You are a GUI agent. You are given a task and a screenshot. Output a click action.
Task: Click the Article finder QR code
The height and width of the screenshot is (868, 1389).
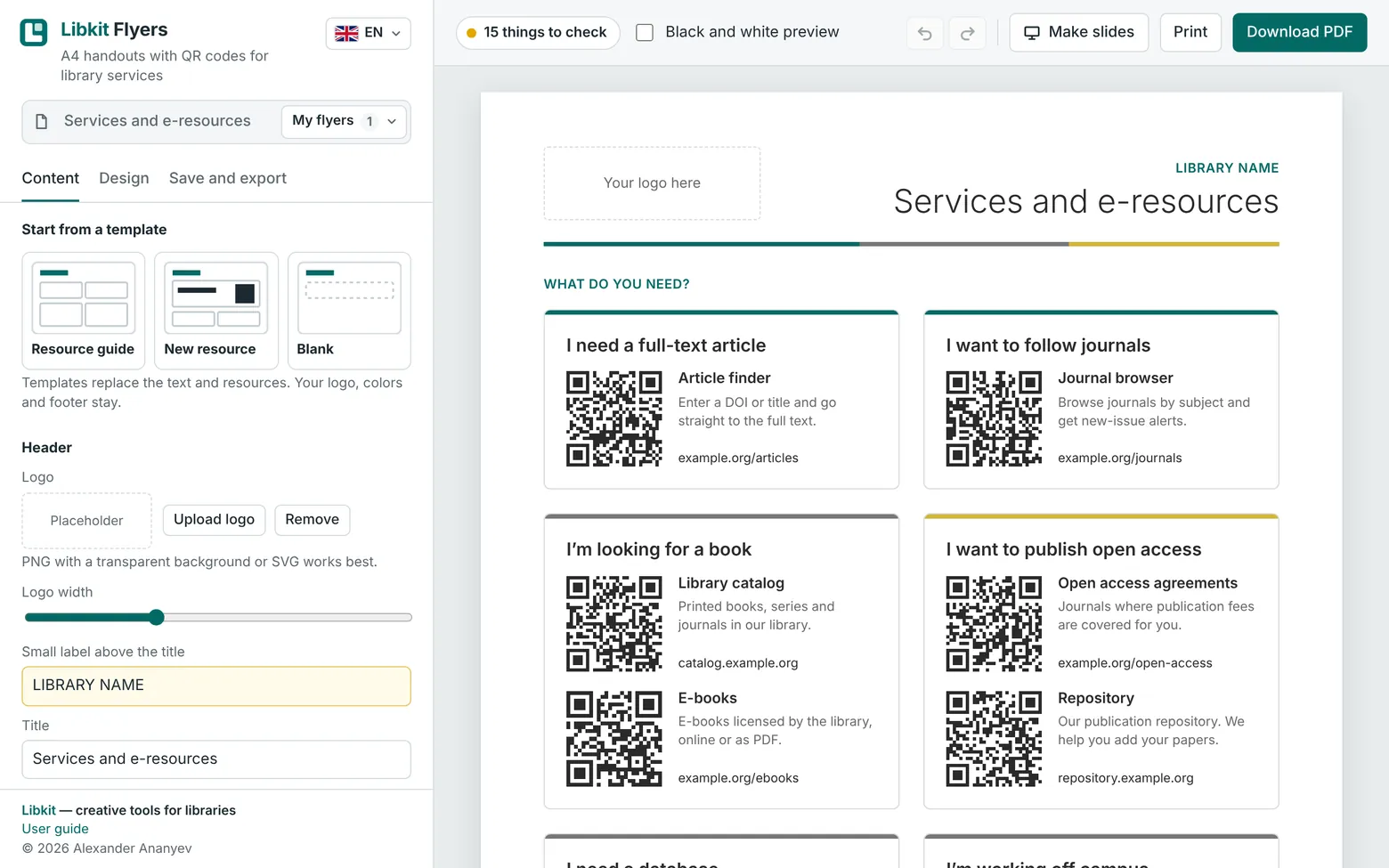click(614, 418)
